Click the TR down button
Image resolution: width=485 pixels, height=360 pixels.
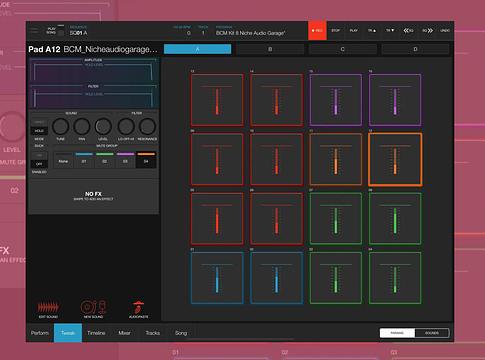click(390, 30)
